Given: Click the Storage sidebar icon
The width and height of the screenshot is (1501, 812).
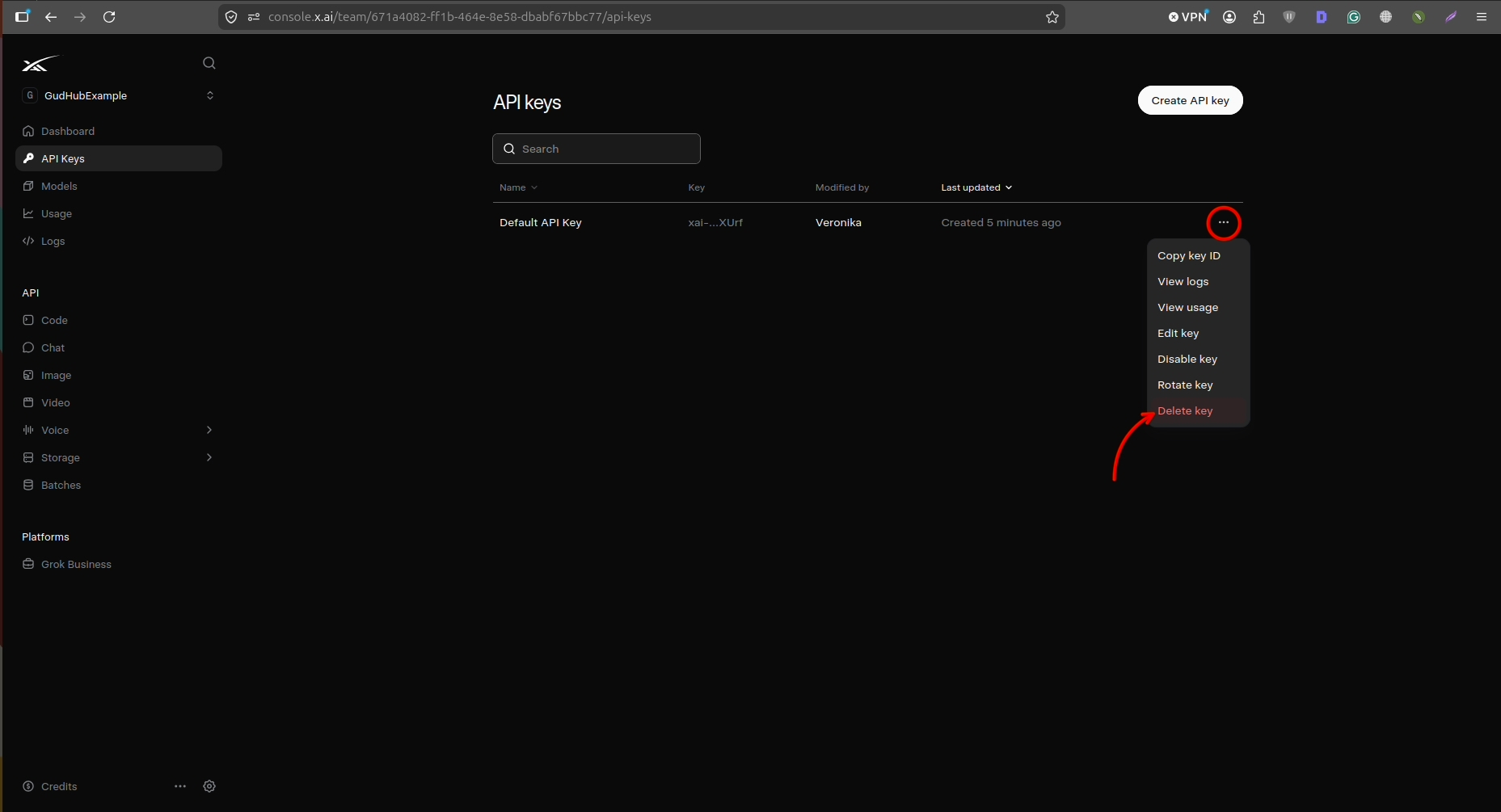Looking at the screenshot, I should [x=28, y=457].
